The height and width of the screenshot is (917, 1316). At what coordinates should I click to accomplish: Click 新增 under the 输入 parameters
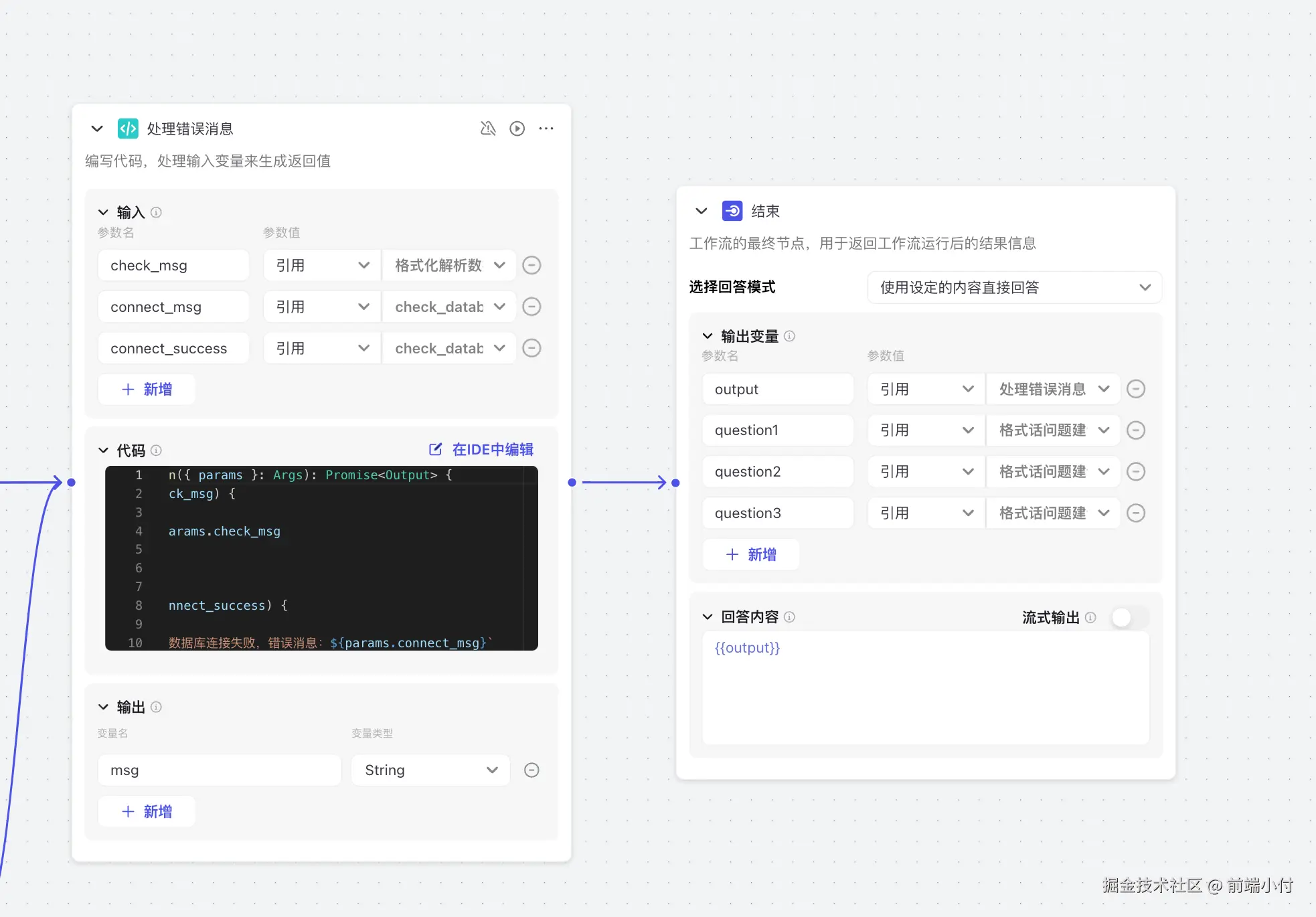point(147,389)
